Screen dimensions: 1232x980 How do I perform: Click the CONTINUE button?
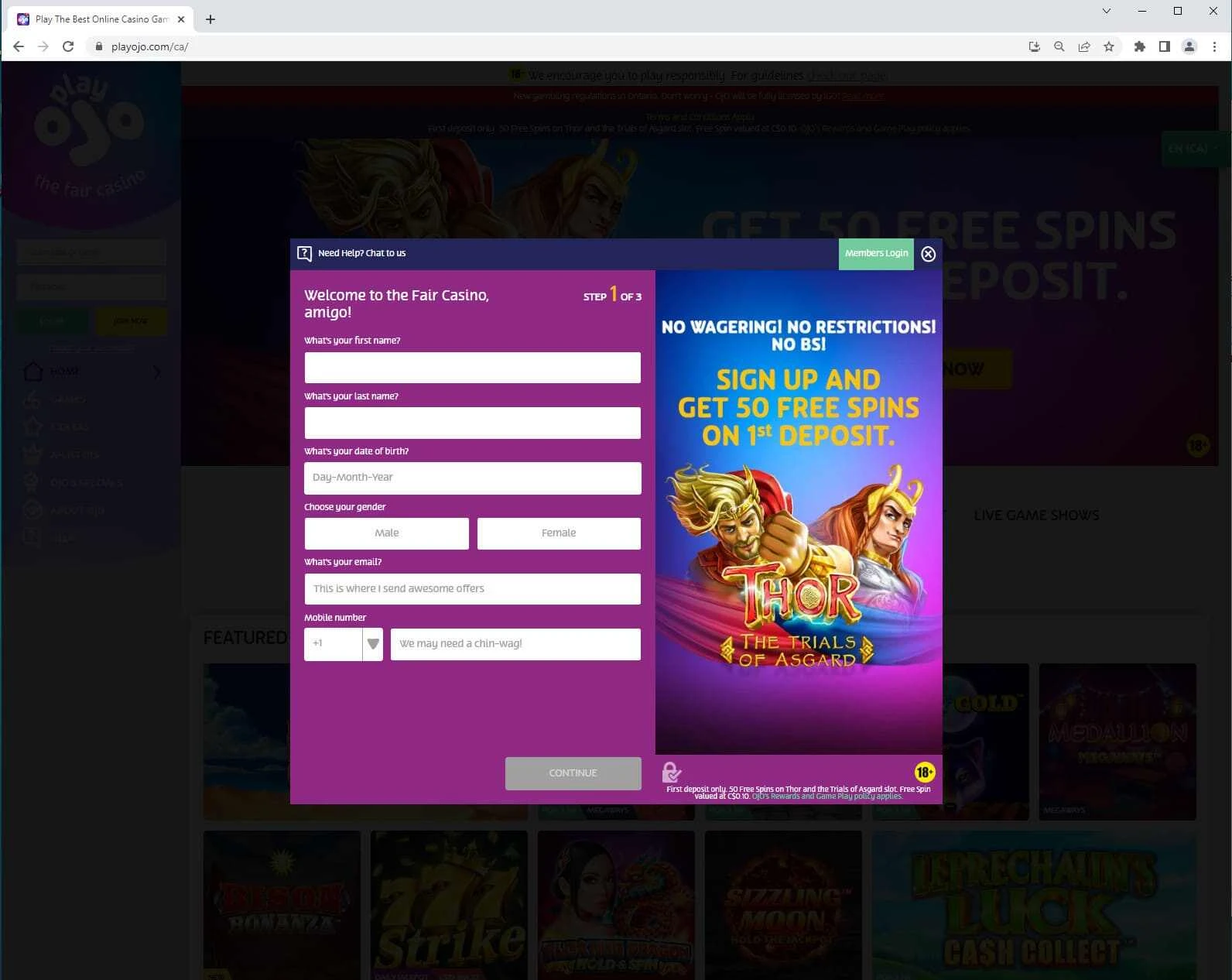point(573,773)
